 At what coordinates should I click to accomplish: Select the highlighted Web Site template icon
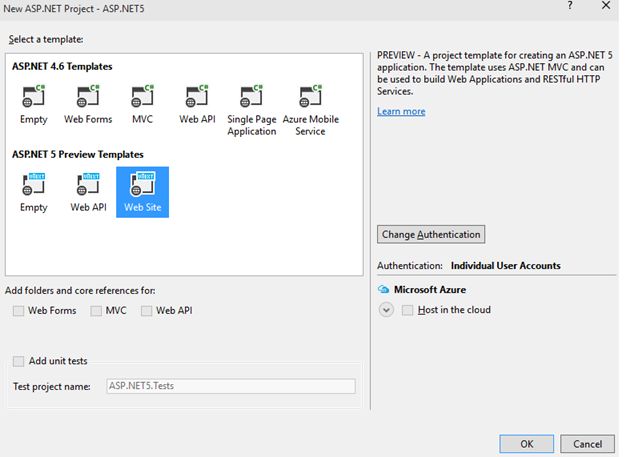pos(143,184)
